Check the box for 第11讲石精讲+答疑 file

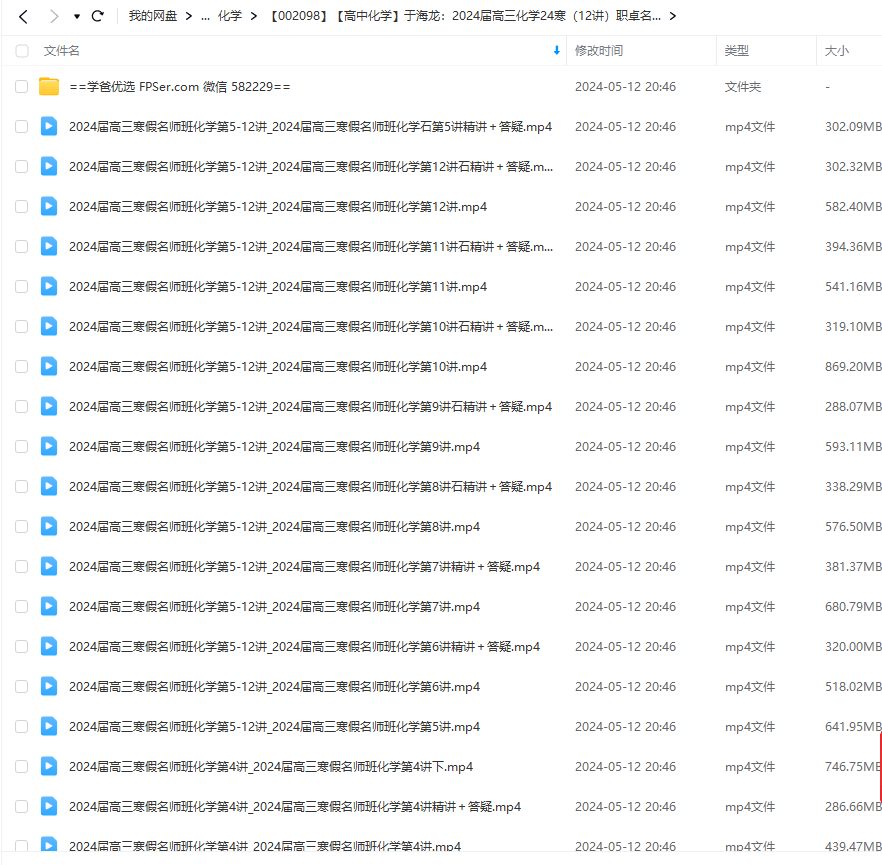coord(22,246)
